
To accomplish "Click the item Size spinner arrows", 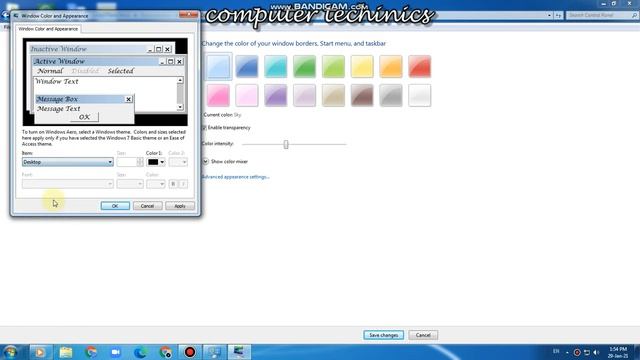I will pos(140,162).
